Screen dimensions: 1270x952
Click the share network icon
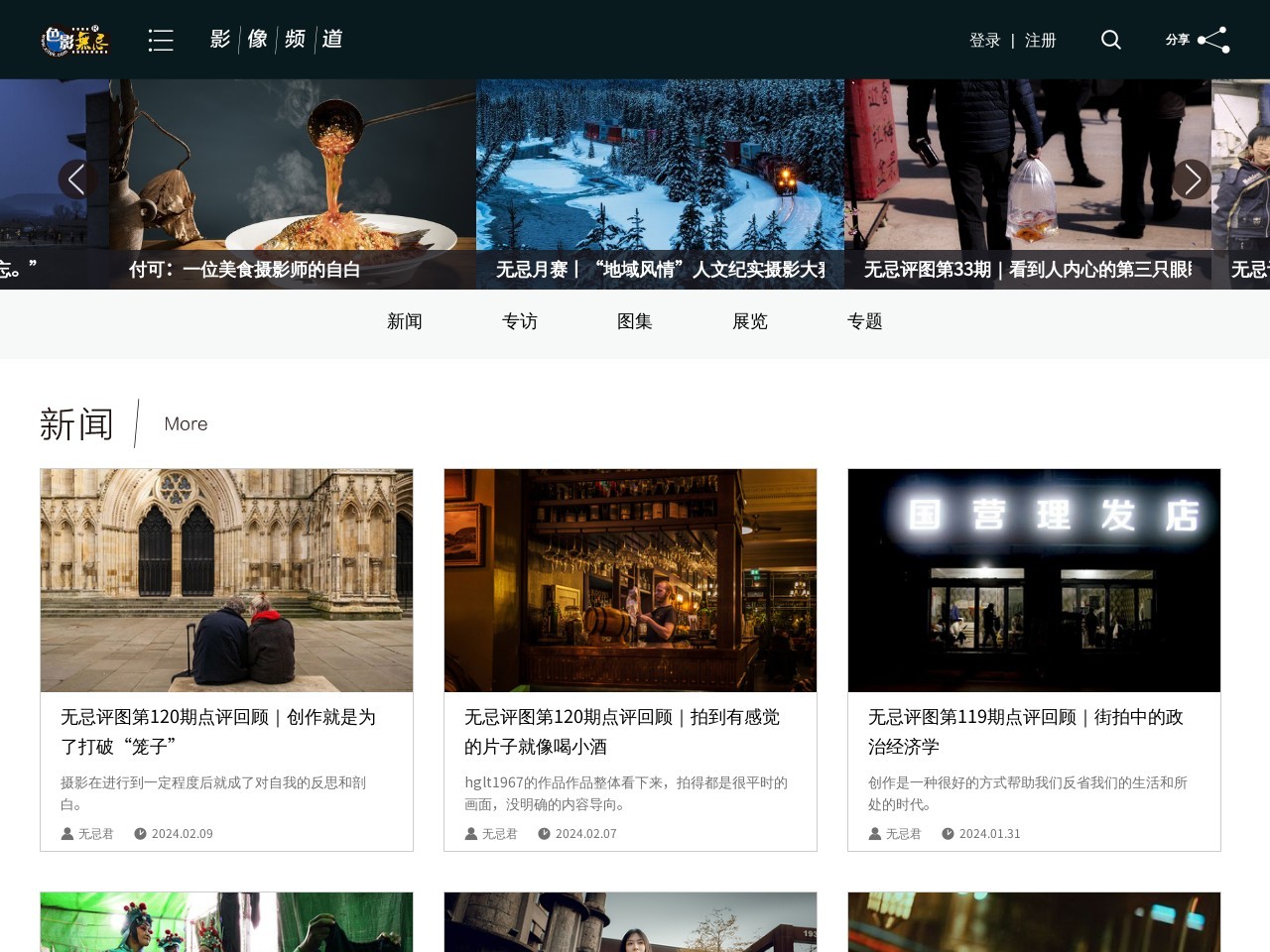click(1212, 40)
